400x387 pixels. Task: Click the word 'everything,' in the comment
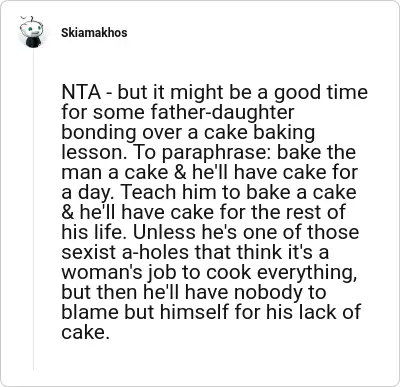[305, 272]
